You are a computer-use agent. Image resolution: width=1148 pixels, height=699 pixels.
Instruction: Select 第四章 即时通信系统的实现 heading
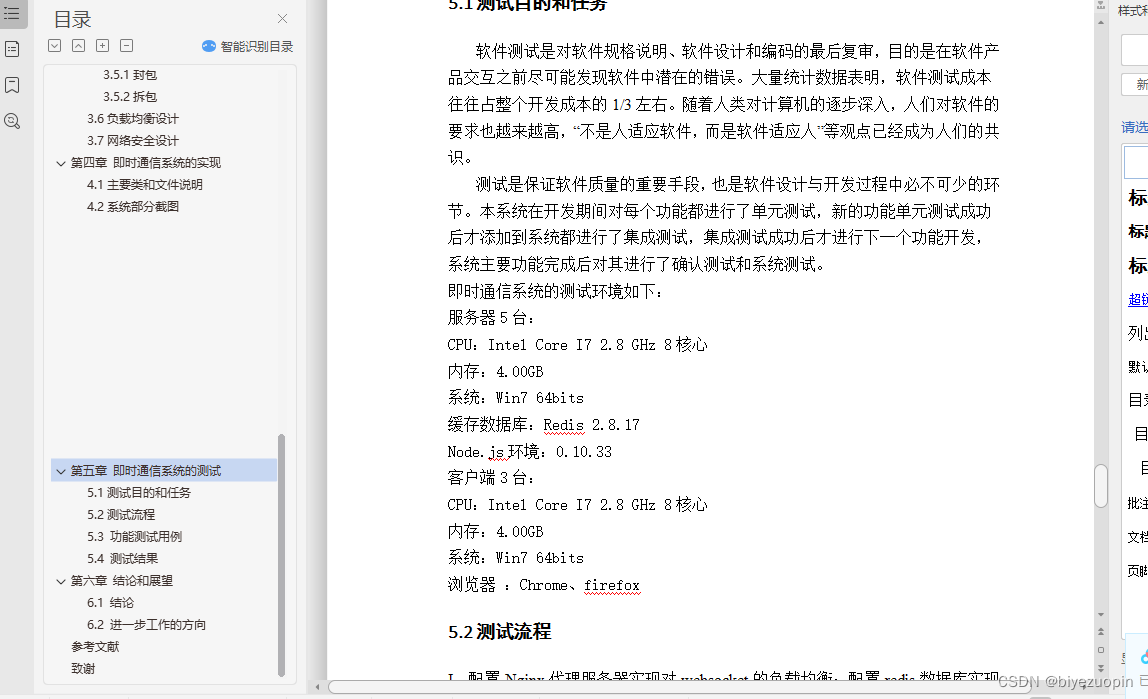coord(146,162)
